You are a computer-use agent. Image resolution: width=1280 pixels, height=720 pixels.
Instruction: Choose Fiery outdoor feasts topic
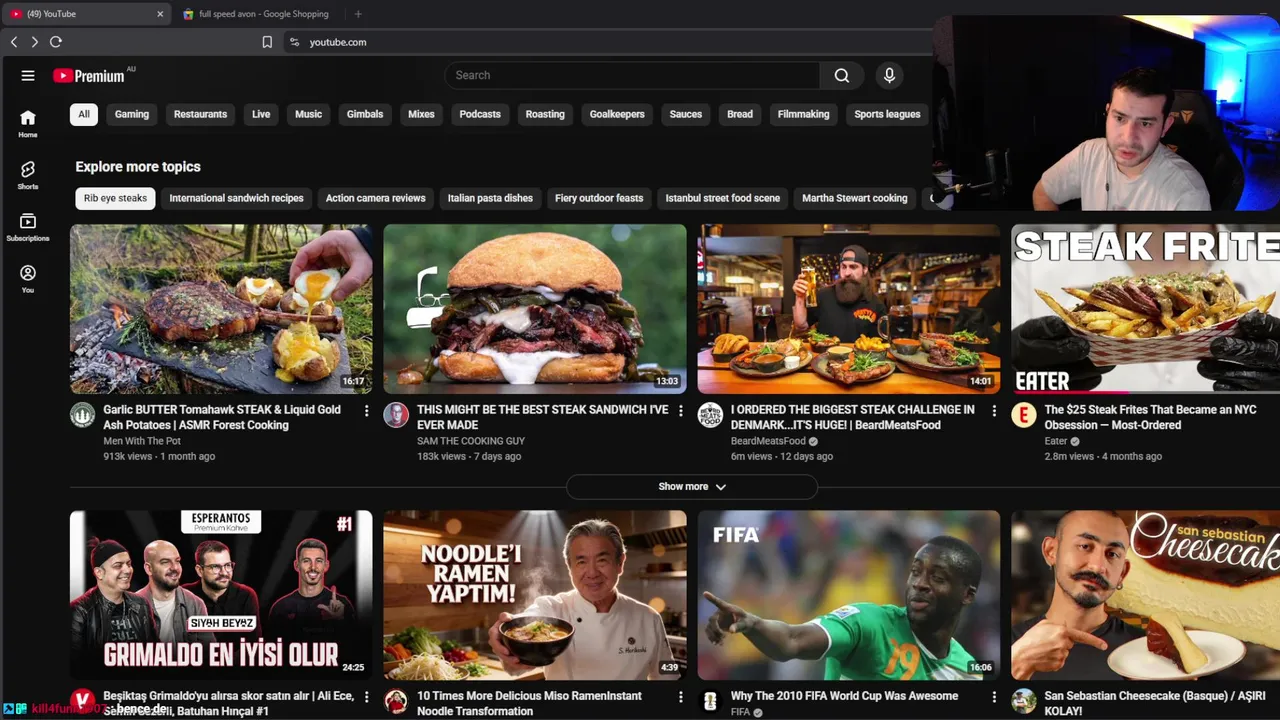tap(599, 198)
